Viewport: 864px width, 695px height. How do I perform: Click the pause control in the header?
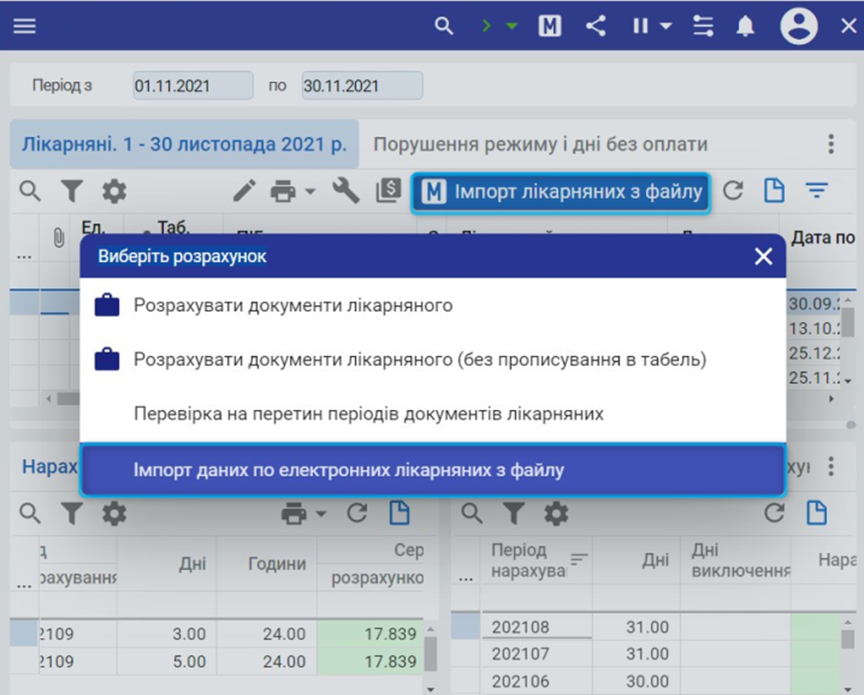[x=641, y=26]
